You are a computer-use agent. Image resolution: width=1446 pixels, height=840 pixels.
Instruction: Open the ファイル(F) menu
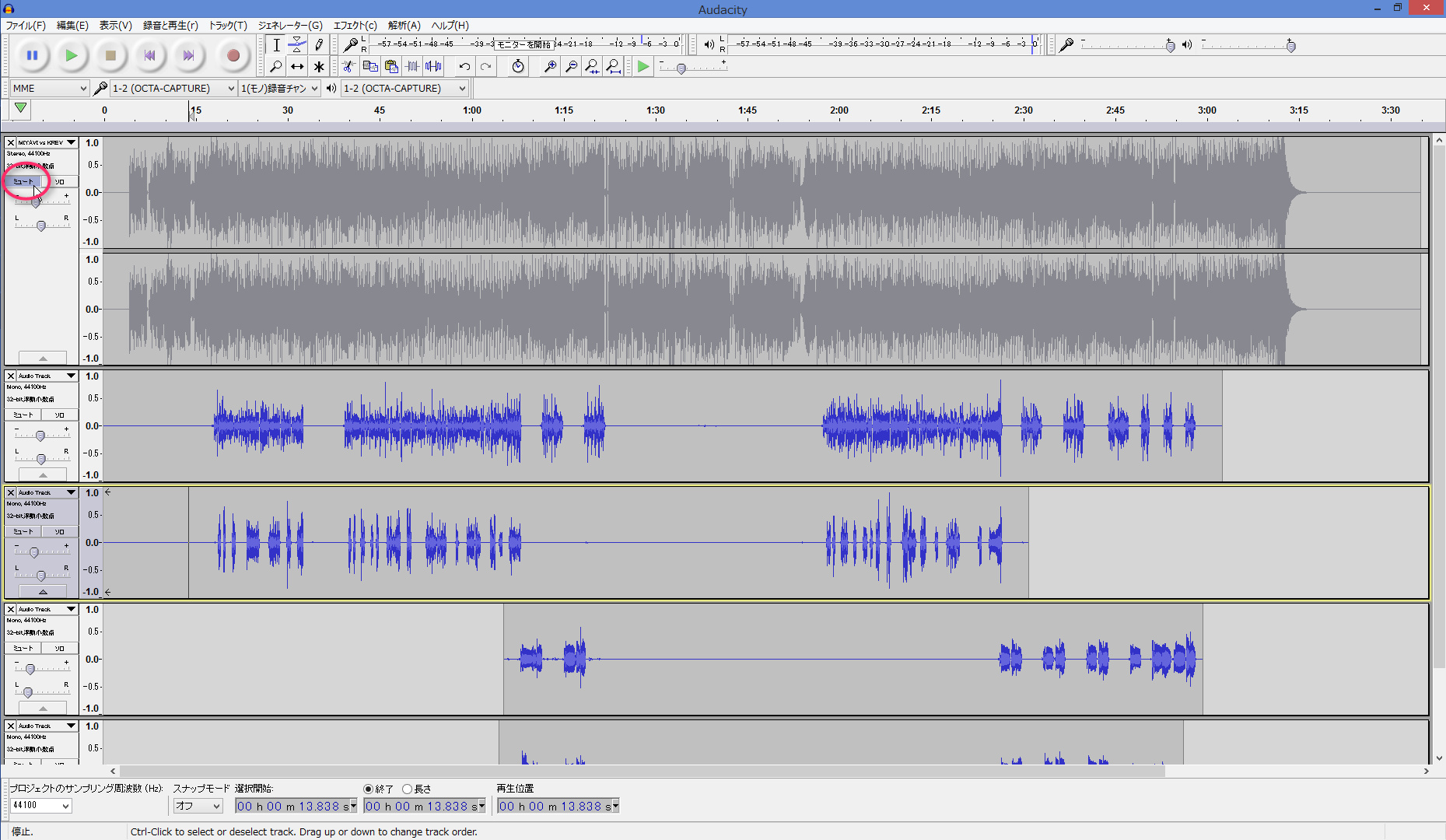pos(26,25)
